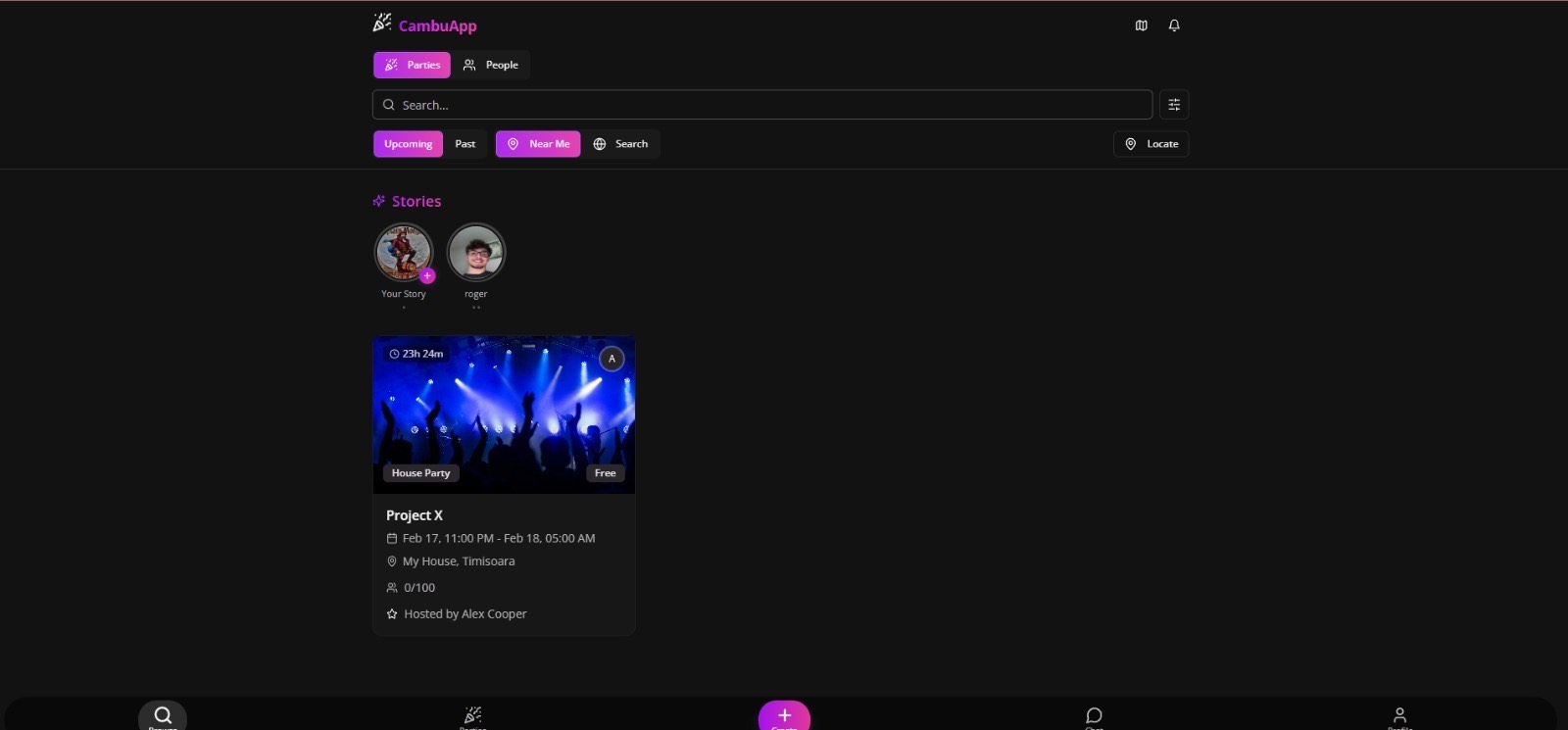Open the Project X title
The width and height of the screenshot is (1568, 730).
(x=415, y=515)
